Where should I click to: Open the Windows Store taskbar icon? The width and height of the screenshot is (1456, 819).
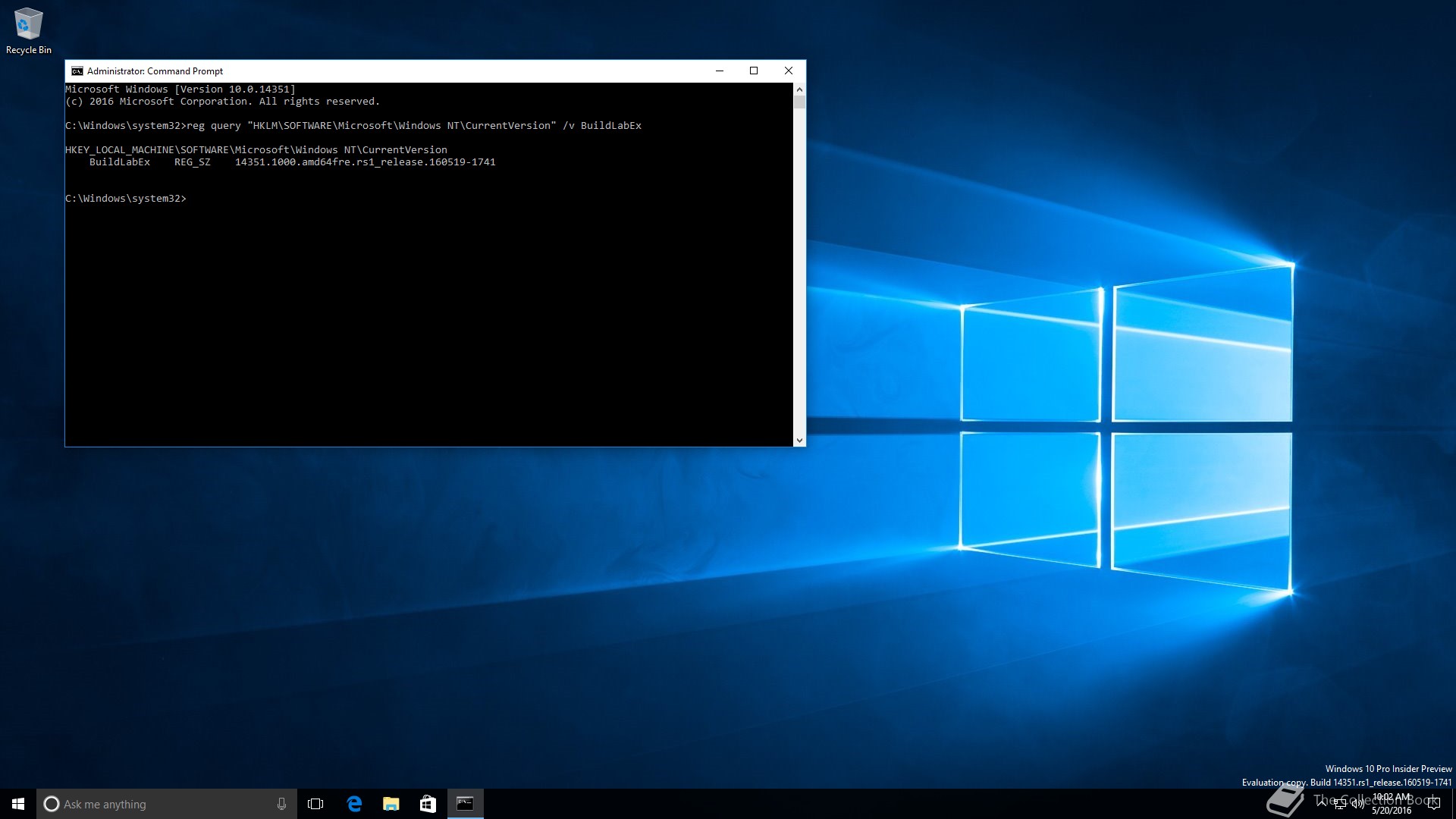coord(428,804)
